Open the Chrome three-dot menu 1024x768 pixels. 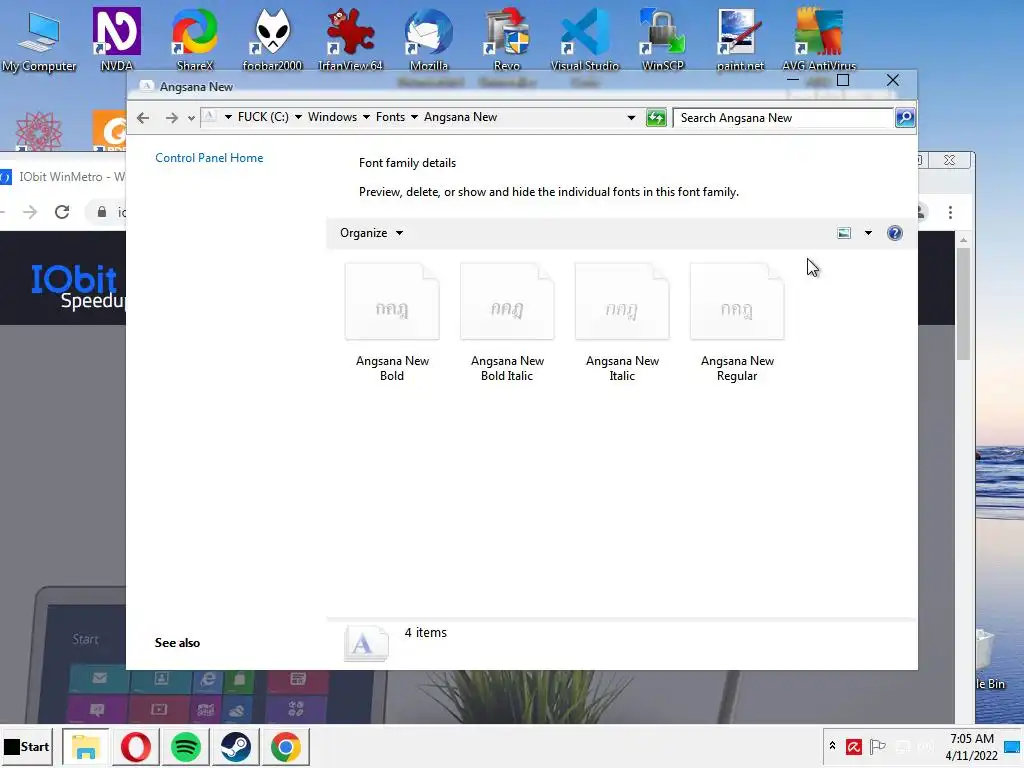coord(950,212)
